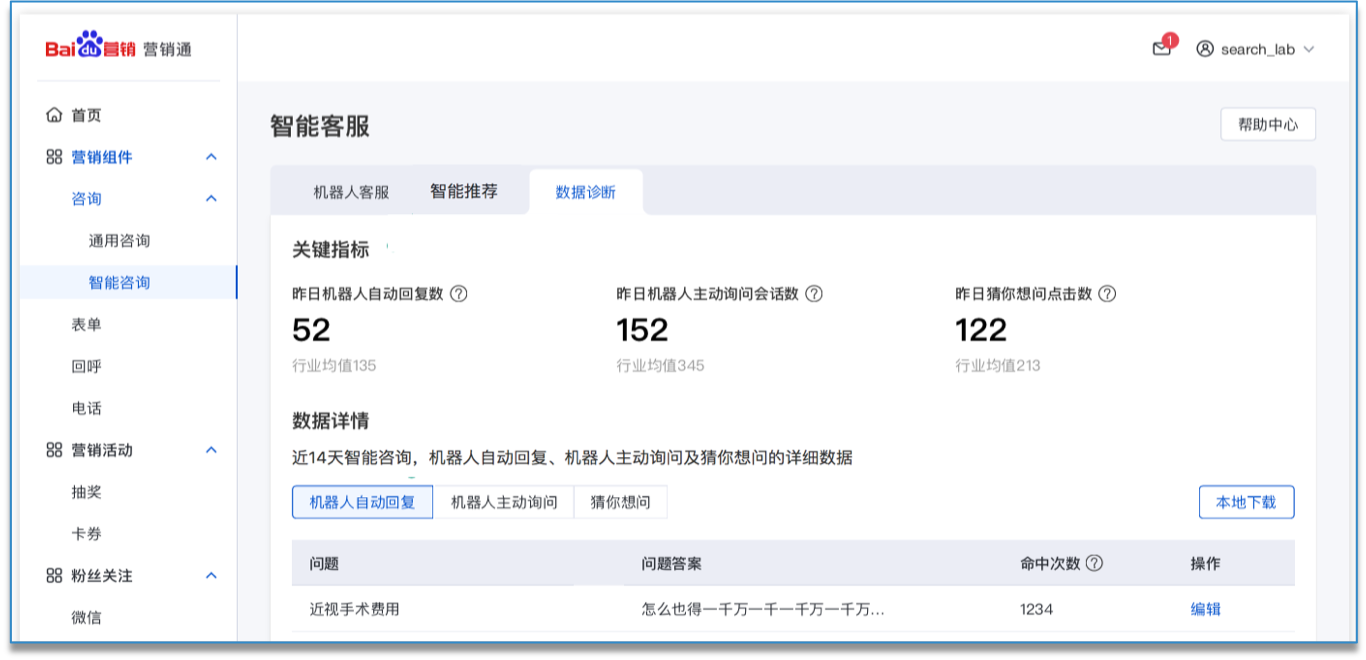Collapse the 营销组件 sidebar section
This screenshot has height=660, width=1366.
tap(211, 157)
